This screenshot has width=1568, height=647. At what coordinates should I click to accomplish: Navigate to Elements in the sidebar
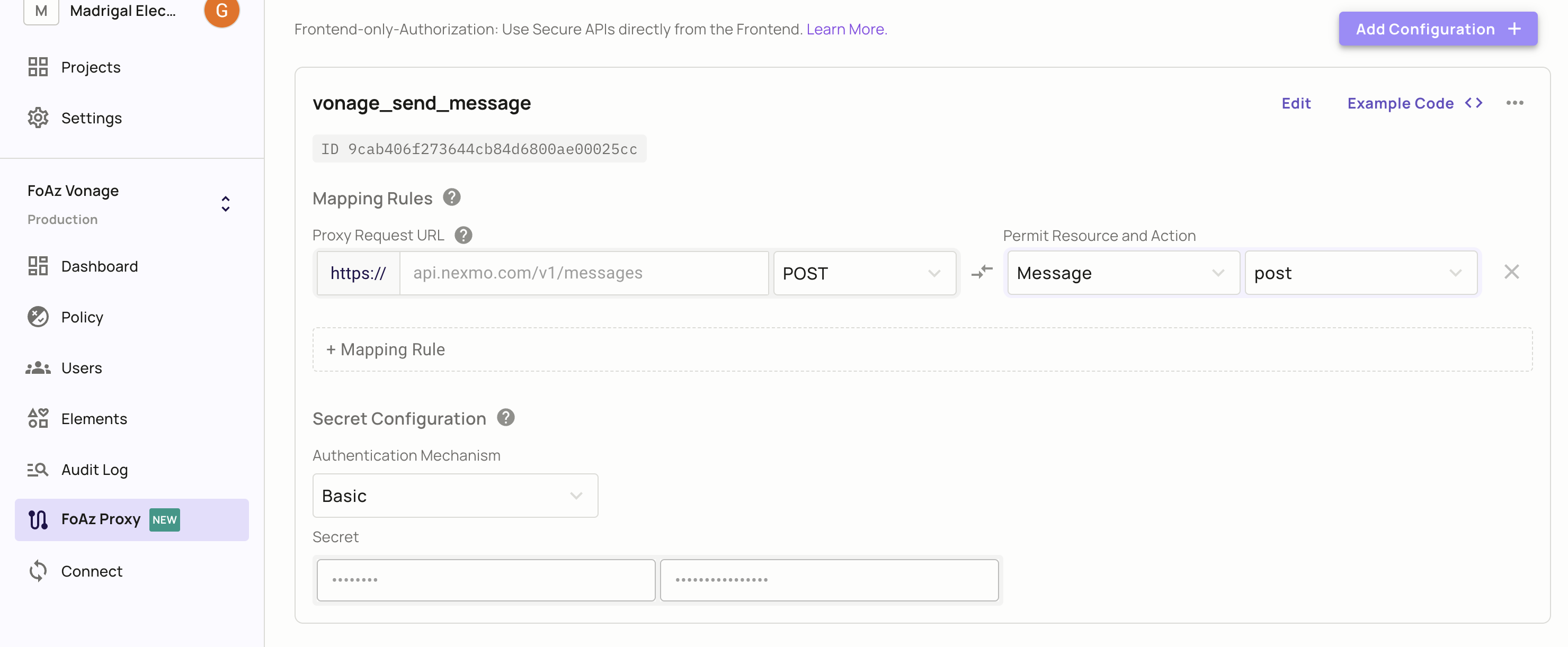pos(94,419)
